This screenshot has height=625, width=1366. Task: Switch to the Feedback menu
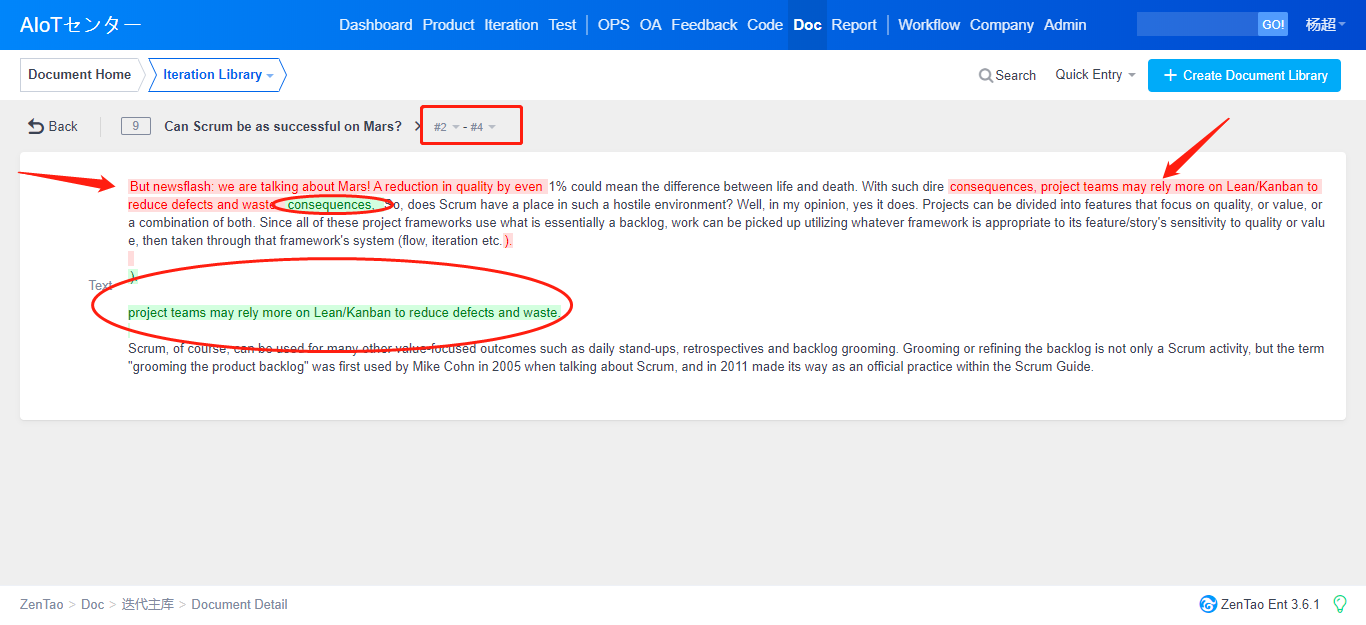(704, 25)
